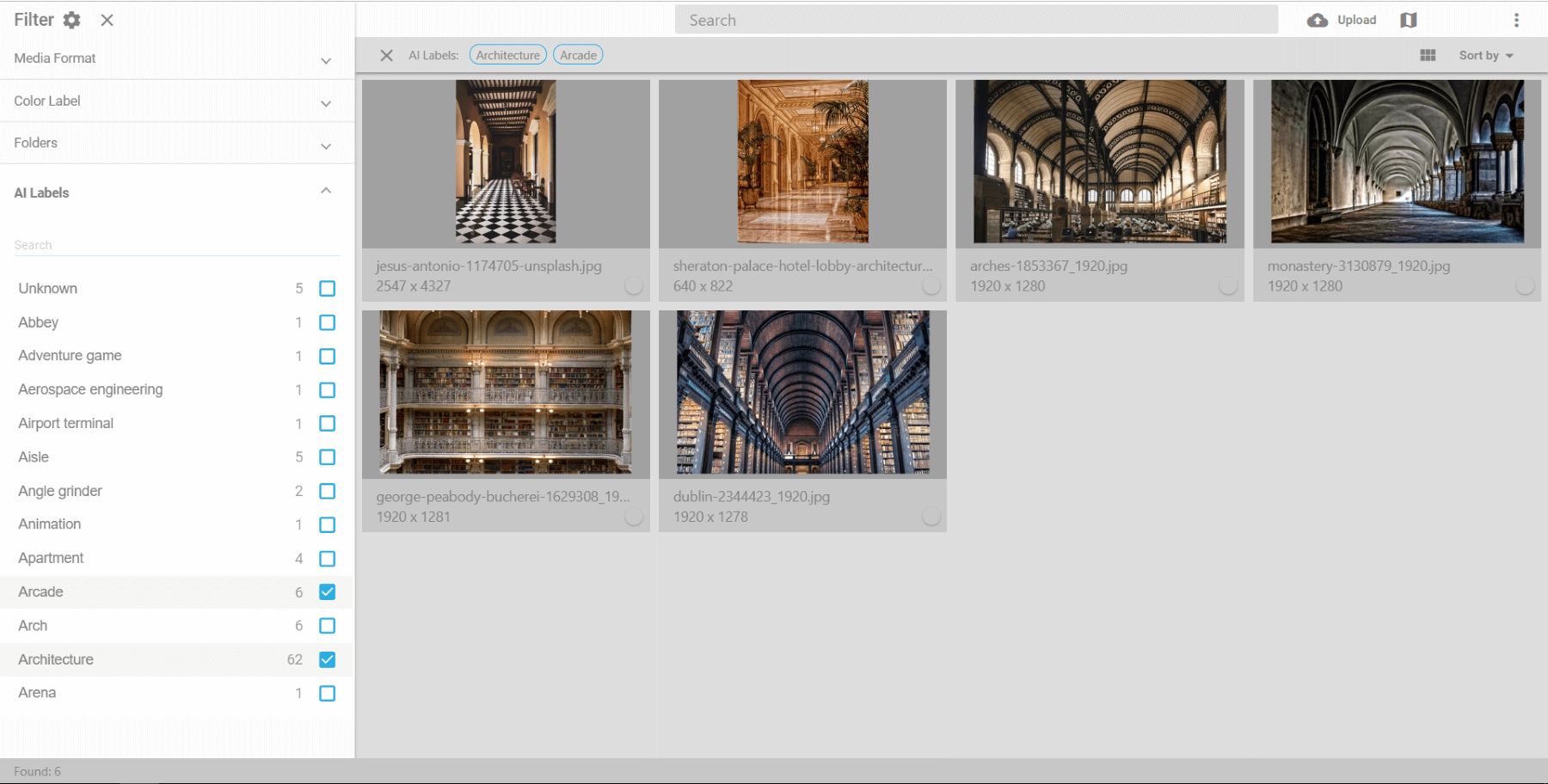Close the Filter panel

pos(107,20)
